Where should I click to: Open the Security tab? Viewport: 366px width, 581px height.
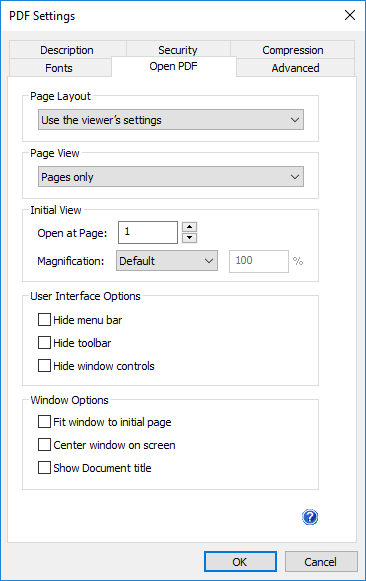pos(178,50)
